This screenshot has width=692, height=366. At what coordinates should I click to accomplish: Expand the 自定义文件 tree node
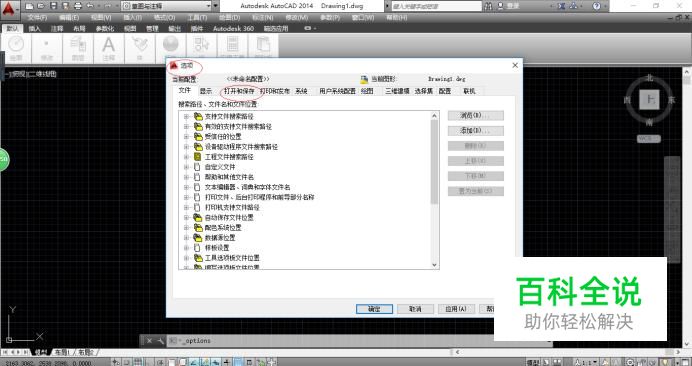tap(186, 167)
